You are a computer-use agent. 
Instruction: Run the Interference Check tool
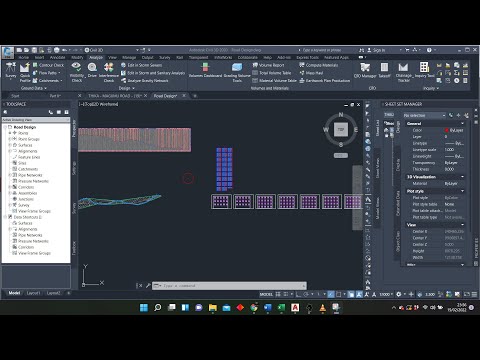(x=109, y=72)
